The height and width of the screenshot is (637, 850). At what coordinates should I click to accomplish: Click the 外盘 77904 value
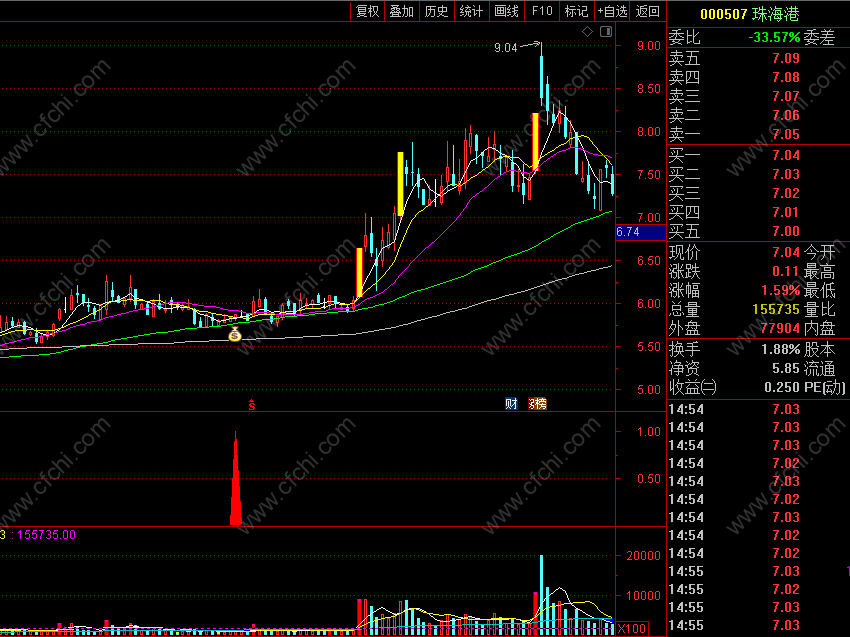click(780, 328)
